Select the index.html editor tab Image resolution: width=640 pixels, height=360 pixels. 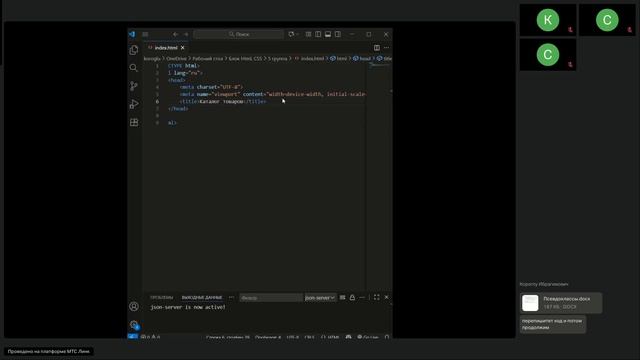coord(166,48)
